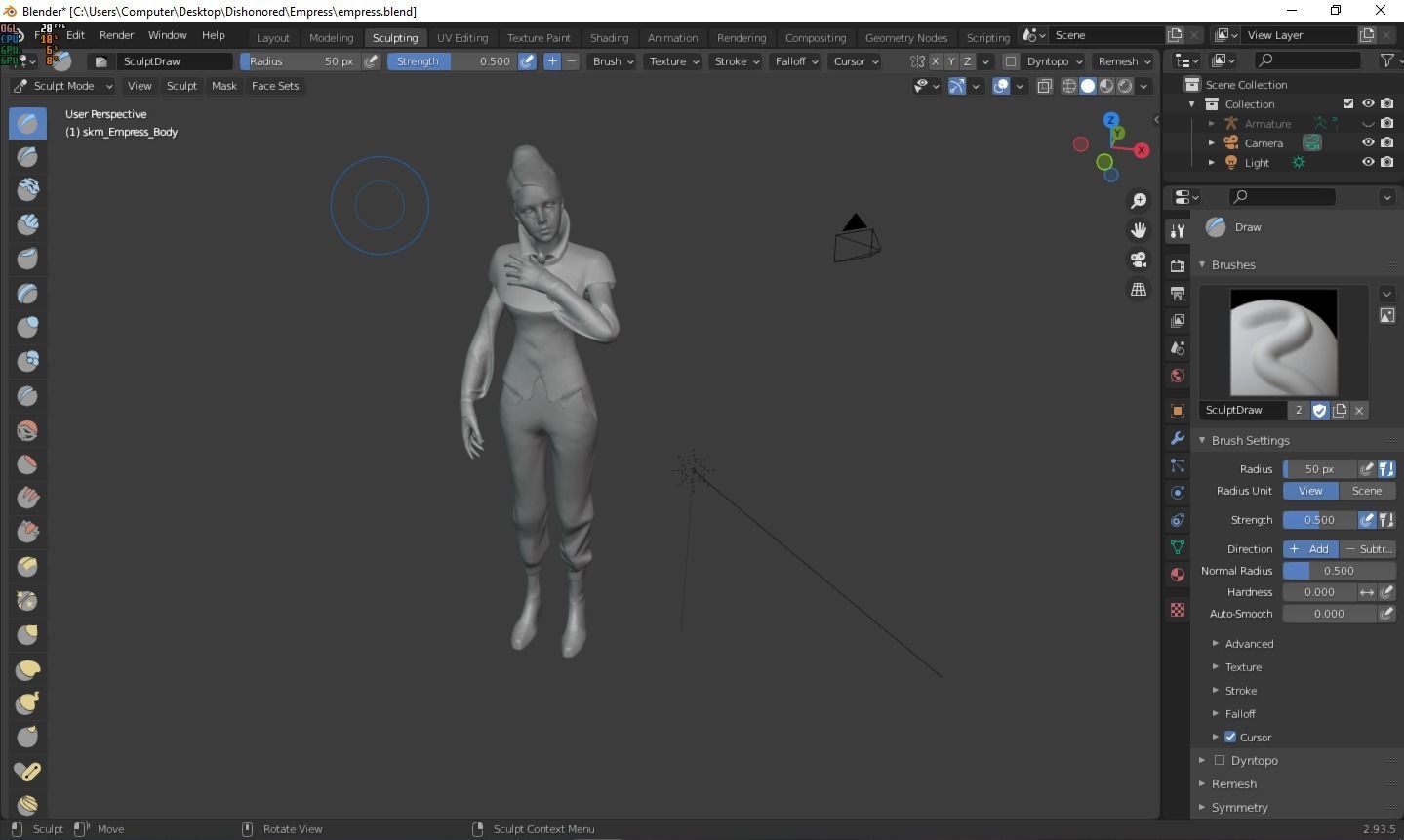Open View Layer properties tab
Screen dimensions: 1404x840
[x=1178, y=320]
